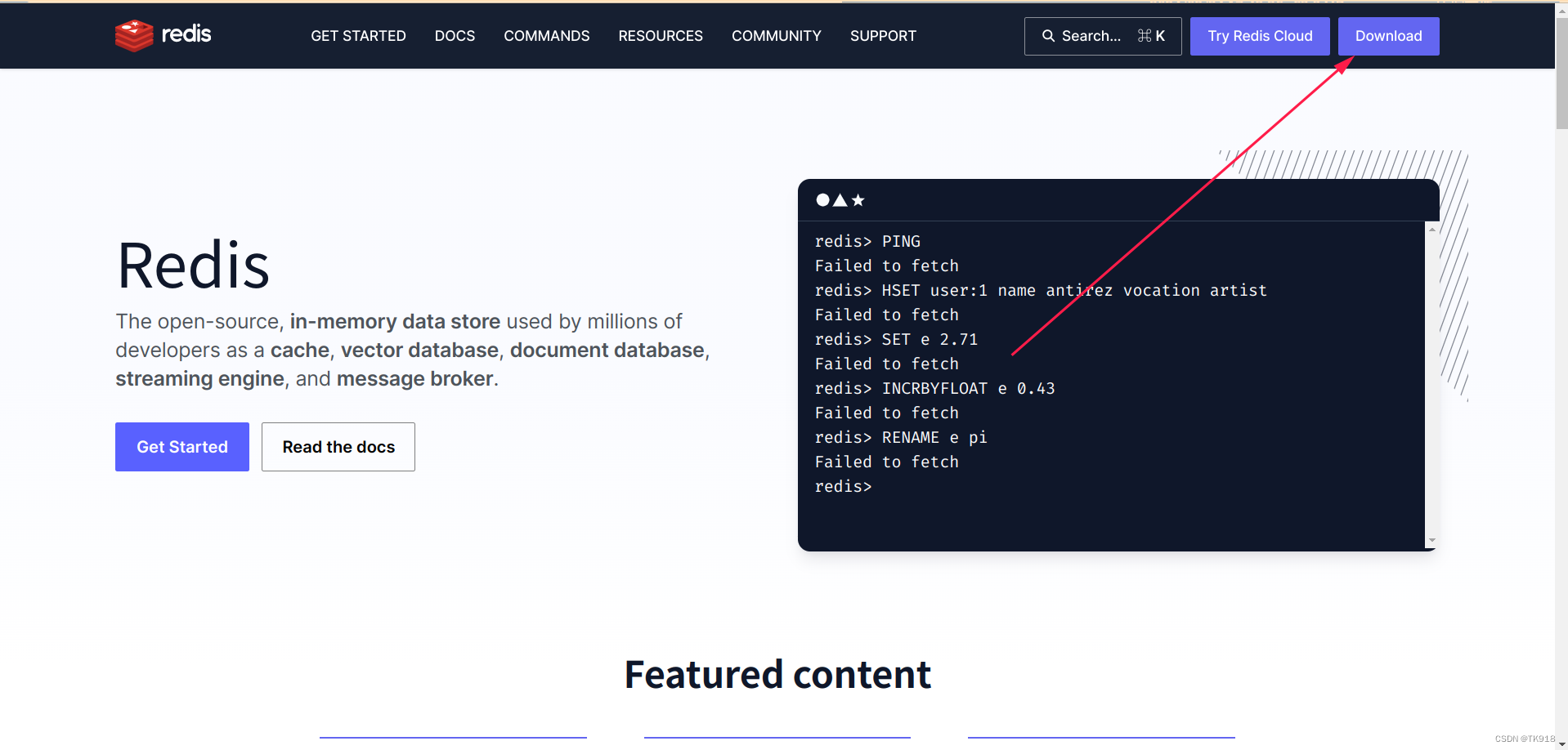Click the 'in-memory data store' bold text
Viewport: 1568px width, 750px height.
(395, 321)
